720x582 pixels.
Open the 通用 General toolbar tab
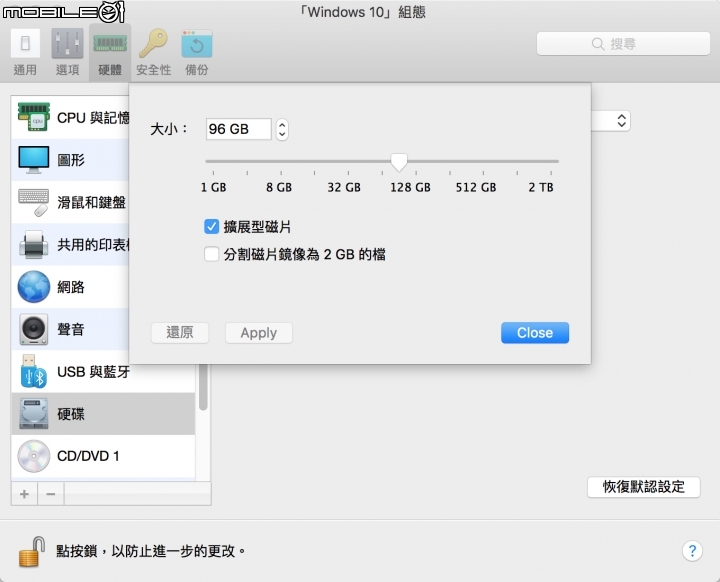click(x=25, y=52)
